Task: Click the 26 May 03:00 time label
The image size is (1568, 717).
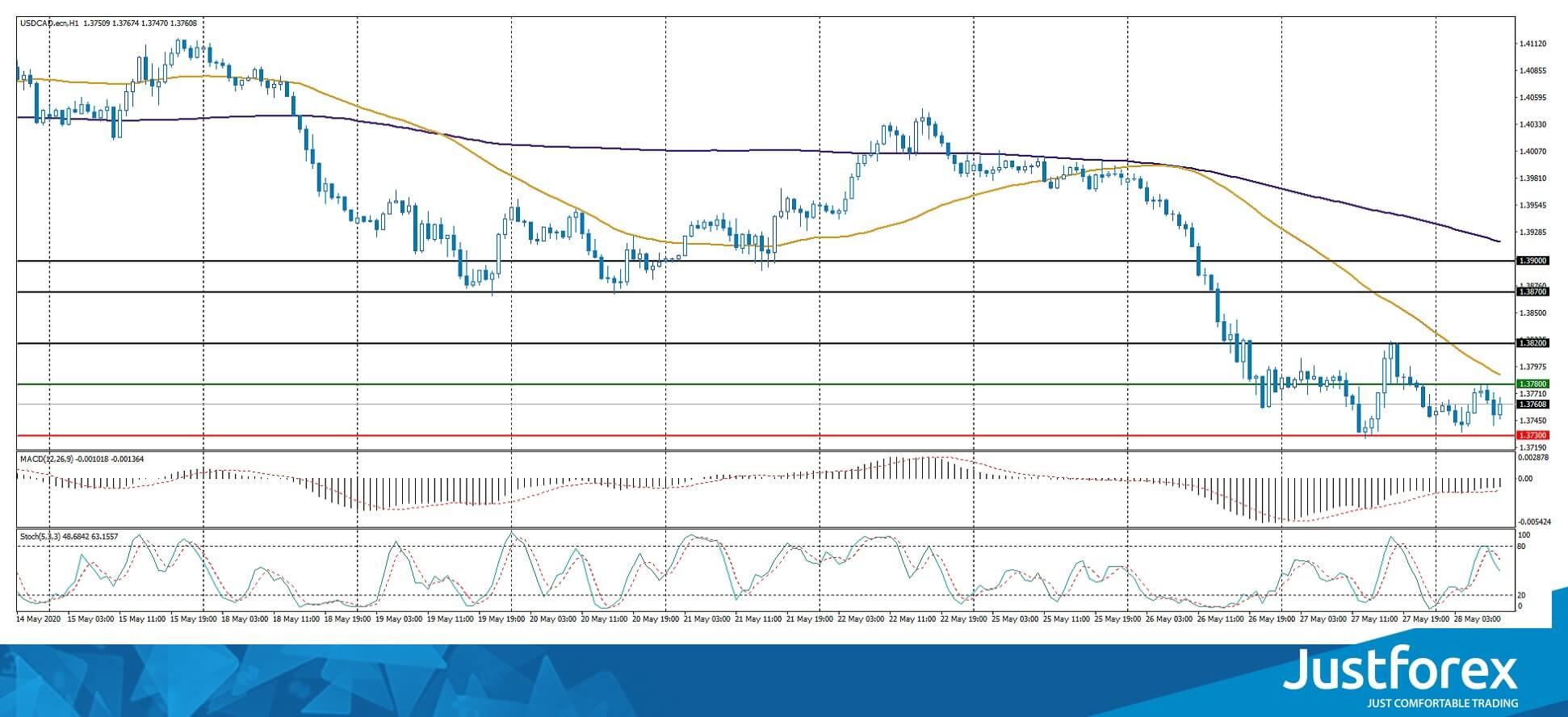Action: tap(1170, 619)
